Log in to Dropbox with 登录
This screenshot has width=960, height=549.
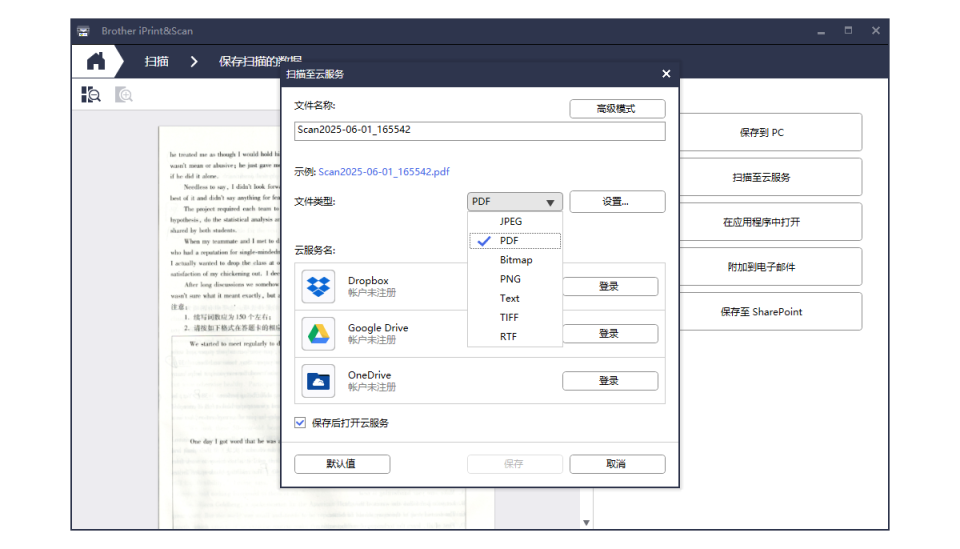610,286
